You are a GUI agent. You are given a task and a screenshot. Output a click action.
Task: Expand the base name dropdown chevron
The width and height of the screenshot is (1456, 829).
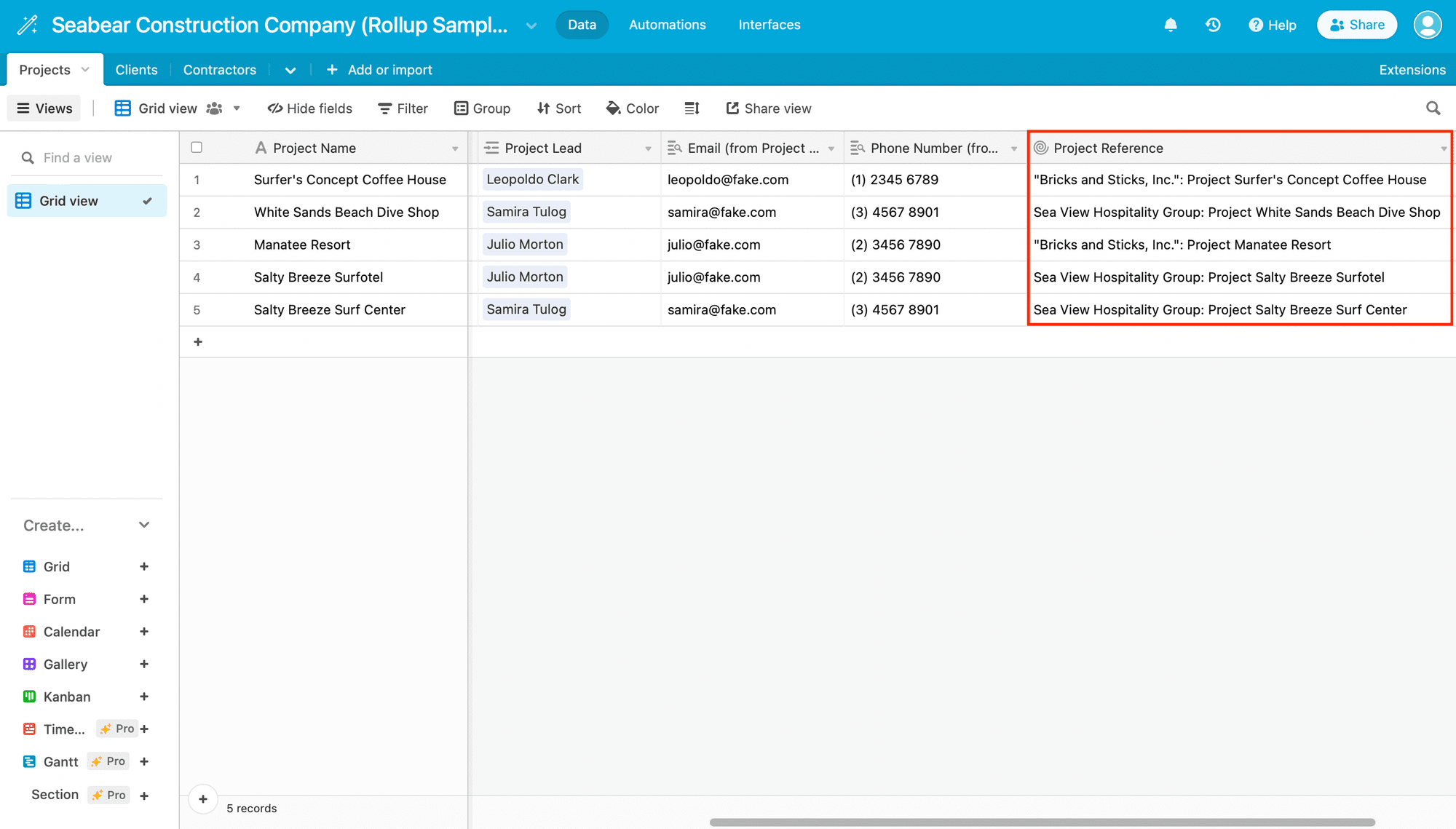pyautogui.click(x=531, y=25)
